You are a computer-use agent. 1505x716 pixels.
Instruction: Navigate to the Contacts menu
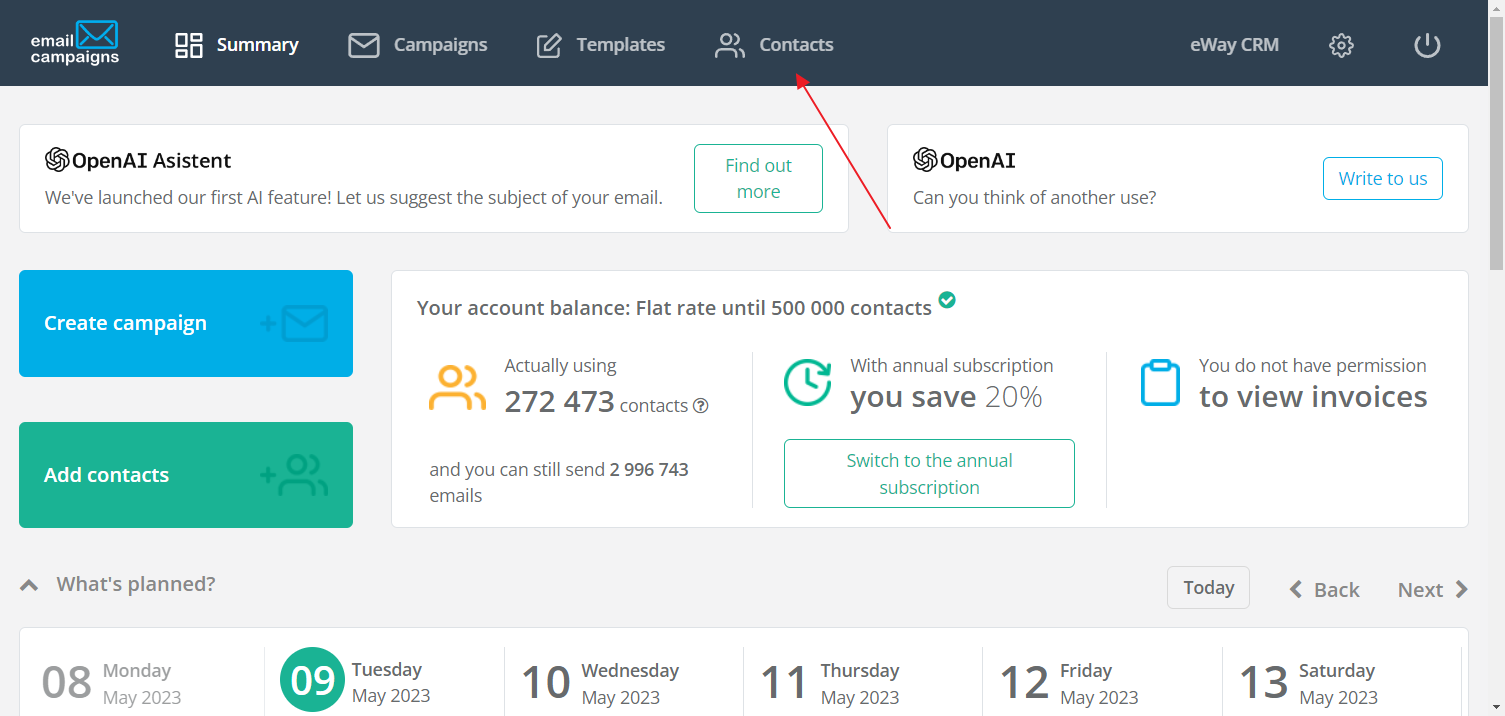(x=774, y=45)
